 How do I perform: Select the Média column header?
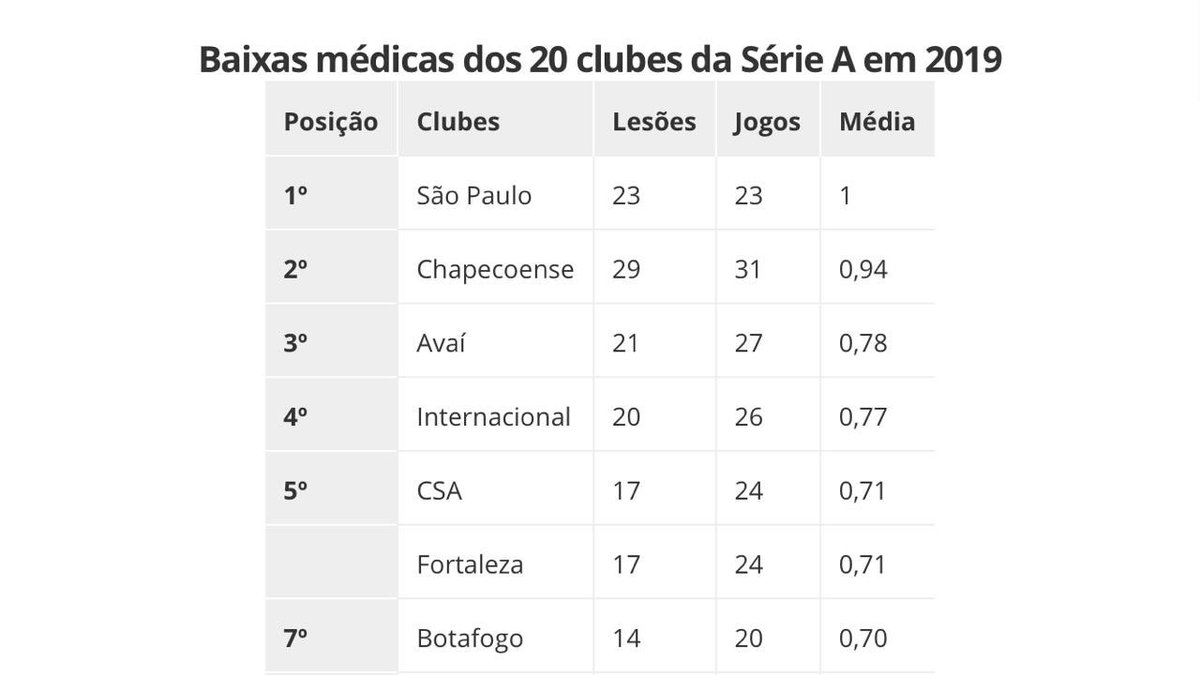pos(877,122)
